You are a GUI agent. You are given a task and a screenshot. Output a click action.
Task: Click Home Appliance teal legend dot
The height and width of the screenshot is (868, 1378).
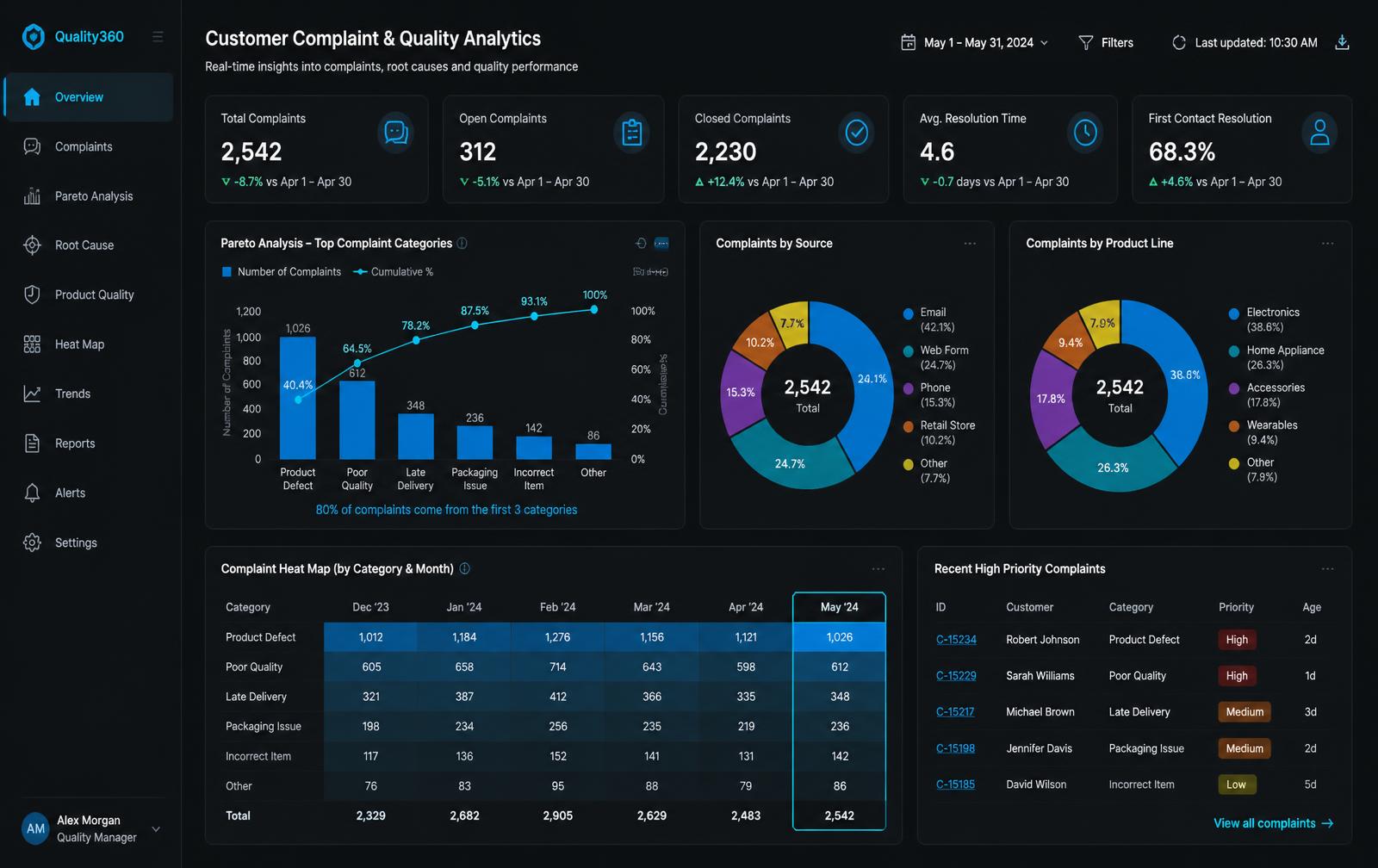tap(1234, 351)
